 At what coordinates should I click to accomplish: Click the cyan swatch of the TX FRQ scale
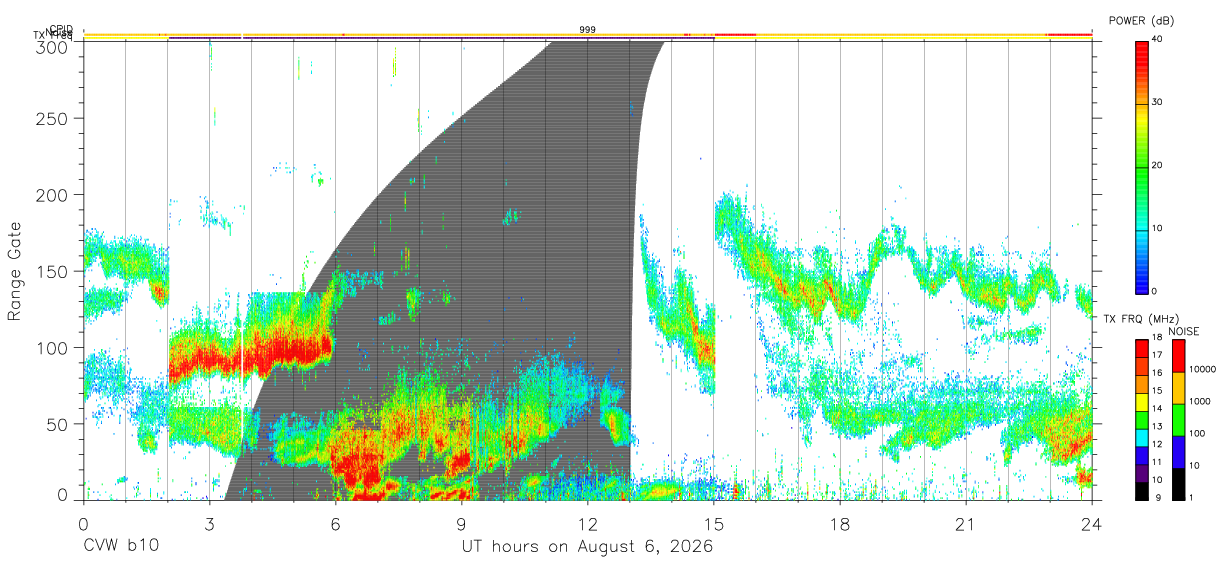(x=1141, y=436)
